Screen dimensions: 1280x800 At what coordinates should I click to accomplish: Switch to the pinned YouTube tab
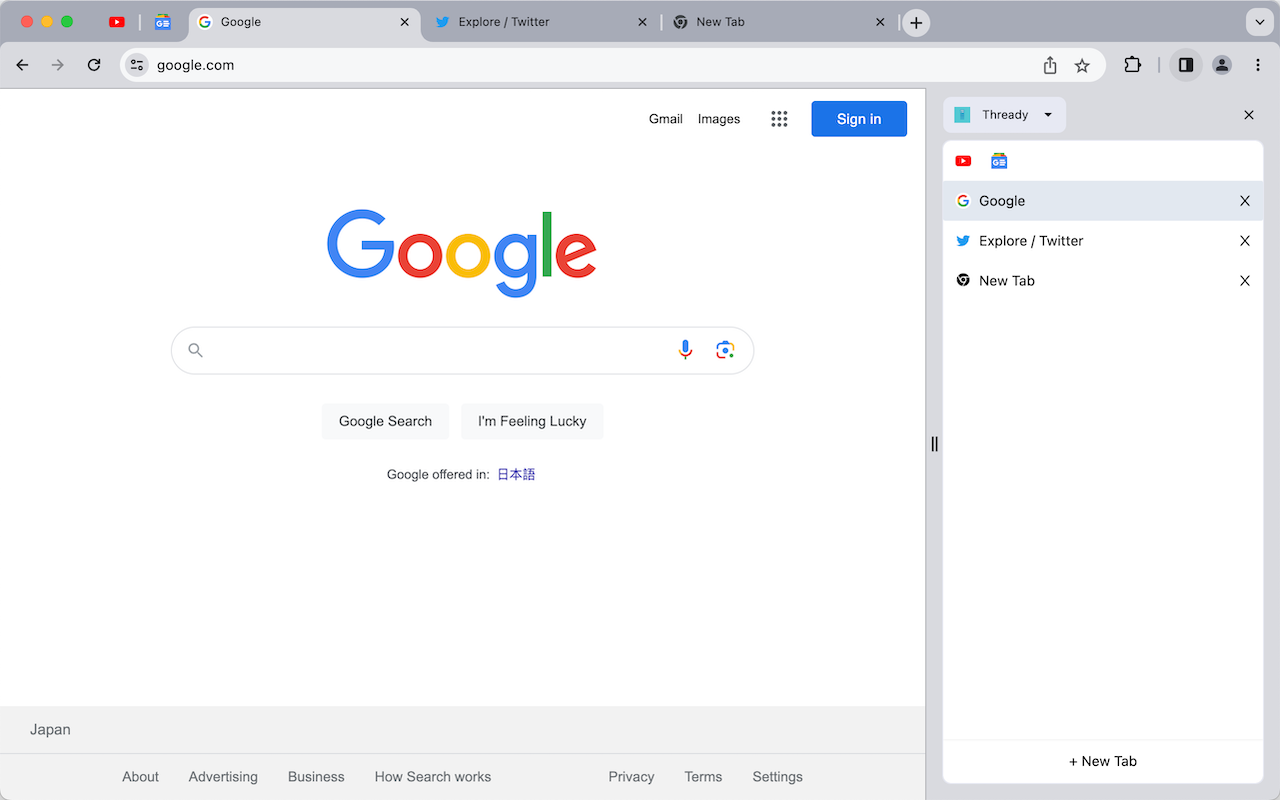point(117,22)
